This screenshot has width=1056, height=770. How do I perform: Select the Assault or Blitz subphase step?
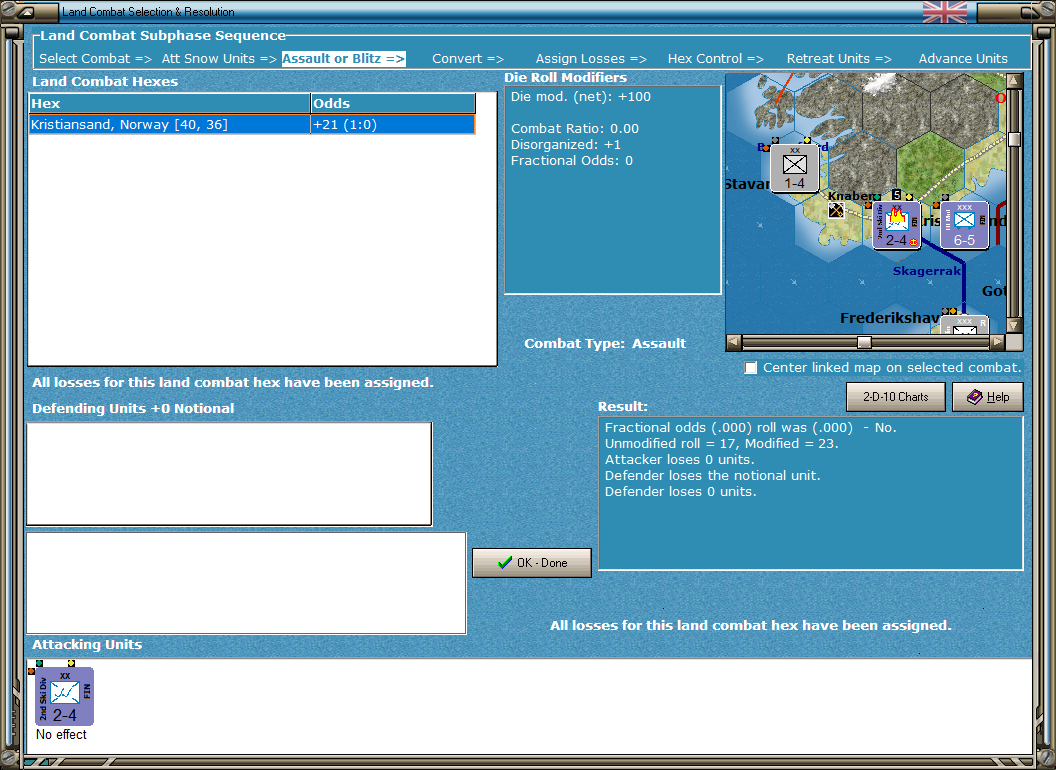pyautogui.click(x=343, y=59)
